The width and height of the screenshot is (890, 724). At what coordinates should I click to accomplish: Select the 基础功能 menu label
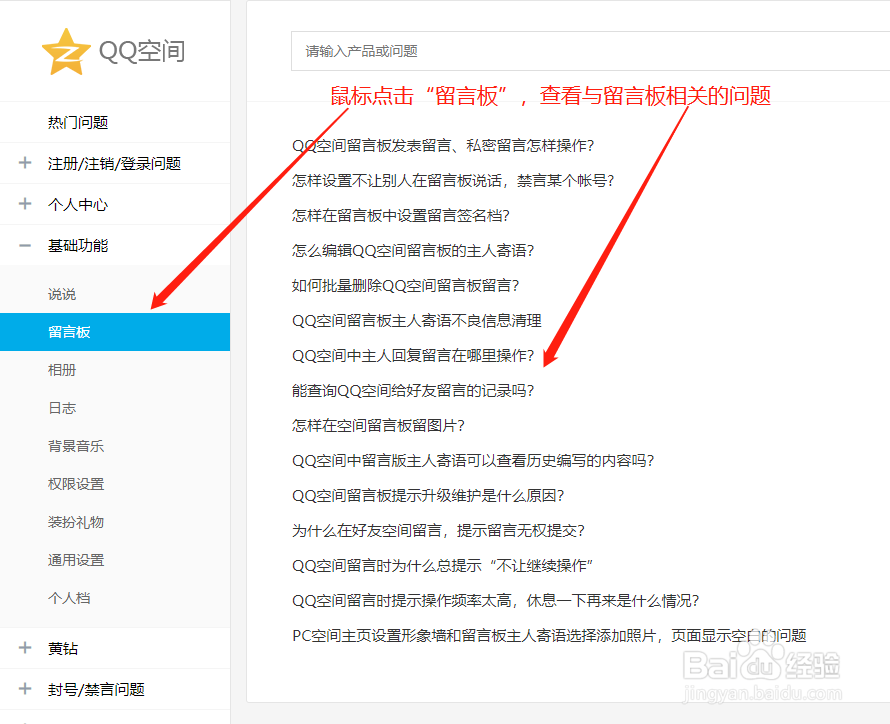78,246
